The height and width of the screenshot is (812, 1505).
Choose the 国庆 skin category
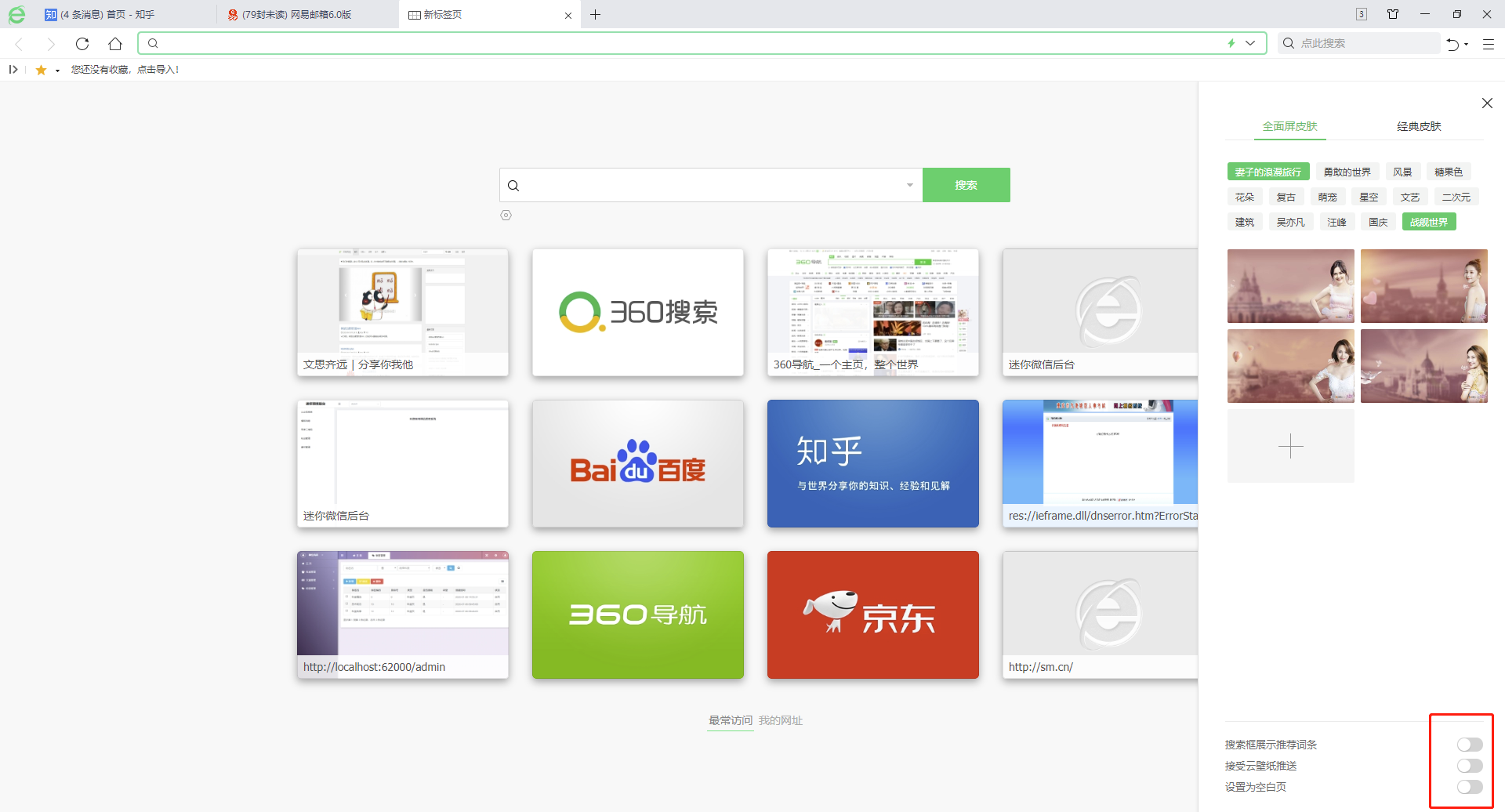[x=1379, y=222]
